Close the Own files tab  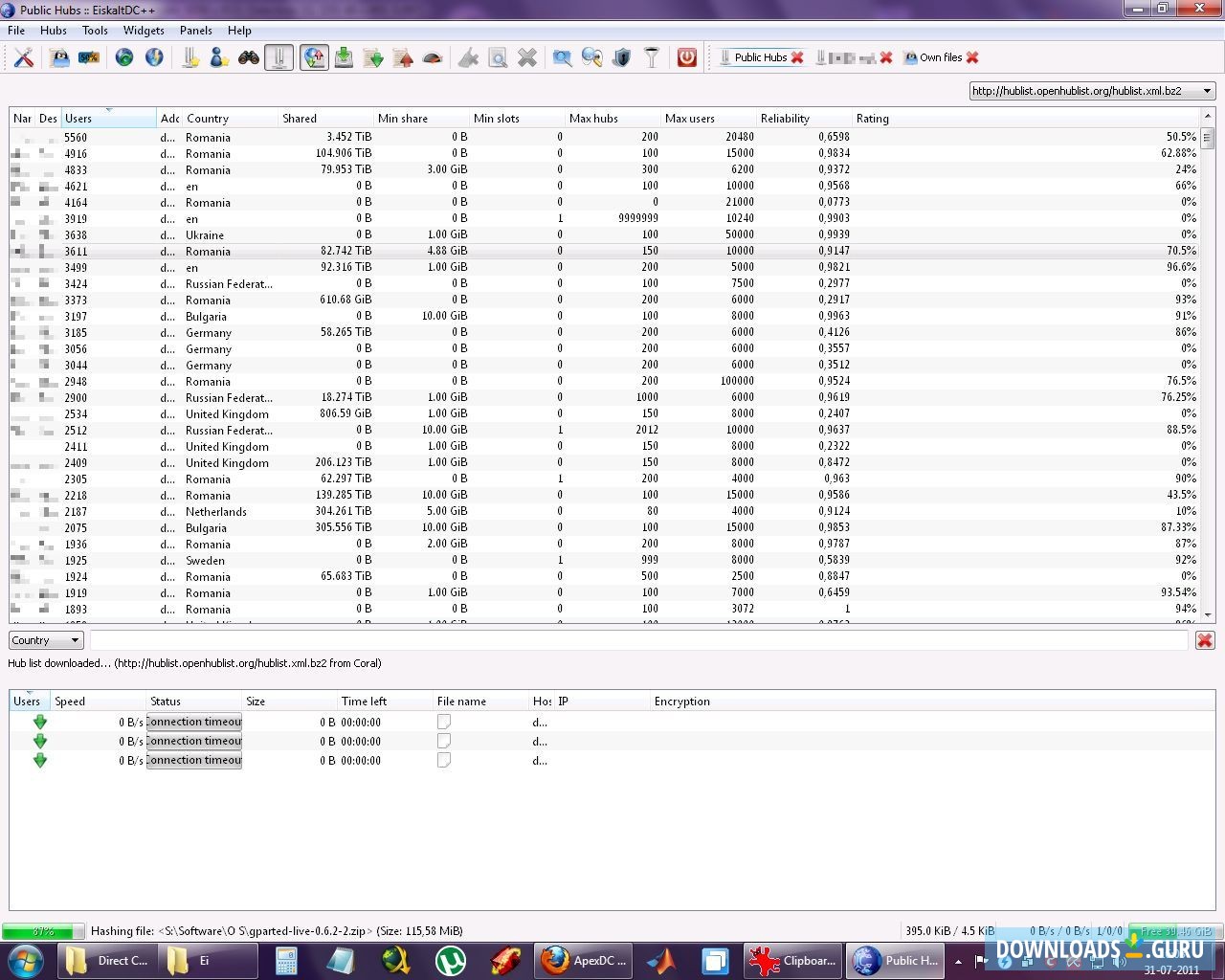(x=973, y=57)
